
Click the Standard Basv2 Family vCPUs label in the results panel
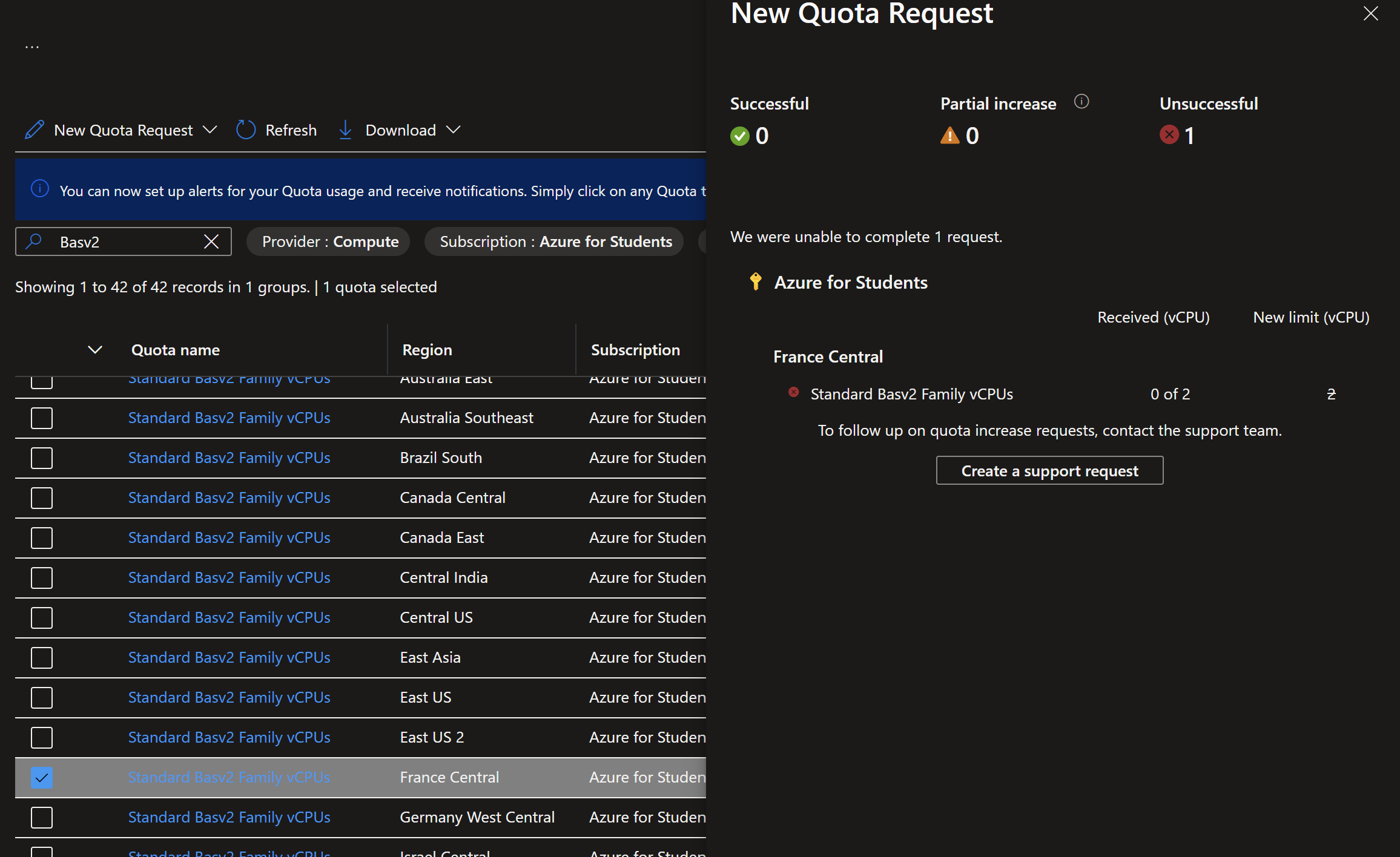(912, 394)
